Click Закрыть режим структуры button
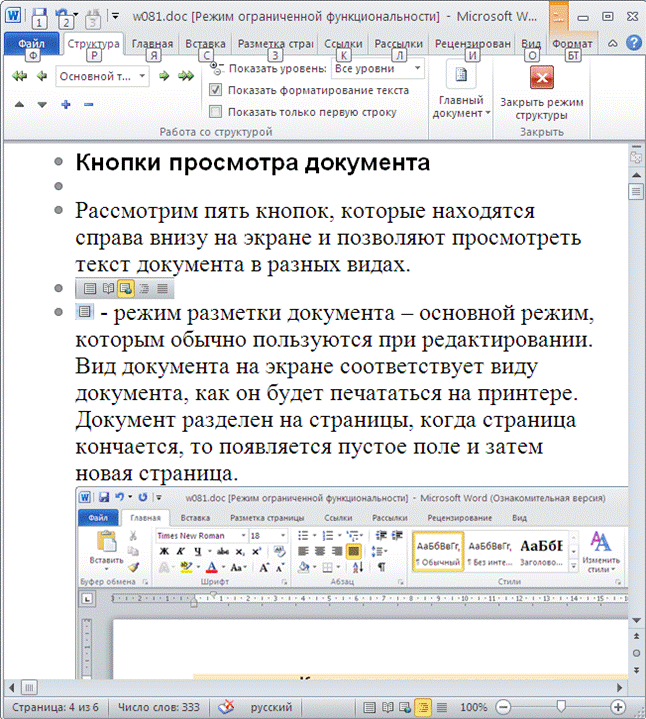 click(x=541, y=93)
